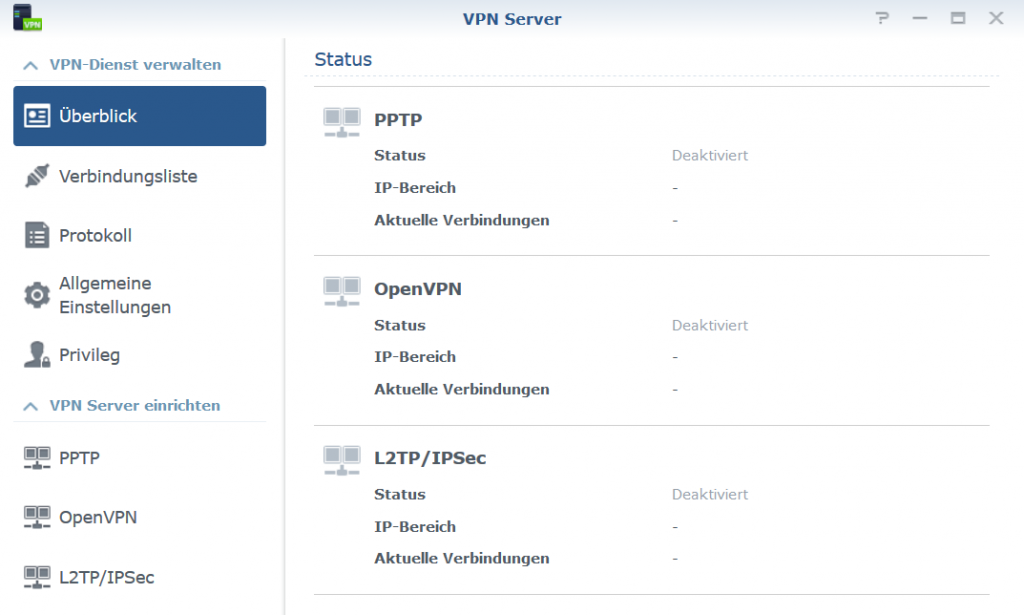Select the Privileg user privileges icon
This screenshot has height=615, width=1024.
tap(37, 355)
